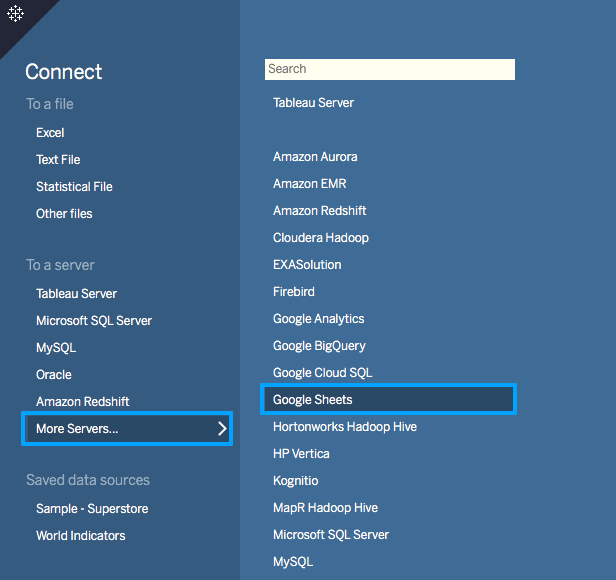The width and height of the screenshot is (616, 580).
Task: Click the Search input field
Action: (389, 69)
